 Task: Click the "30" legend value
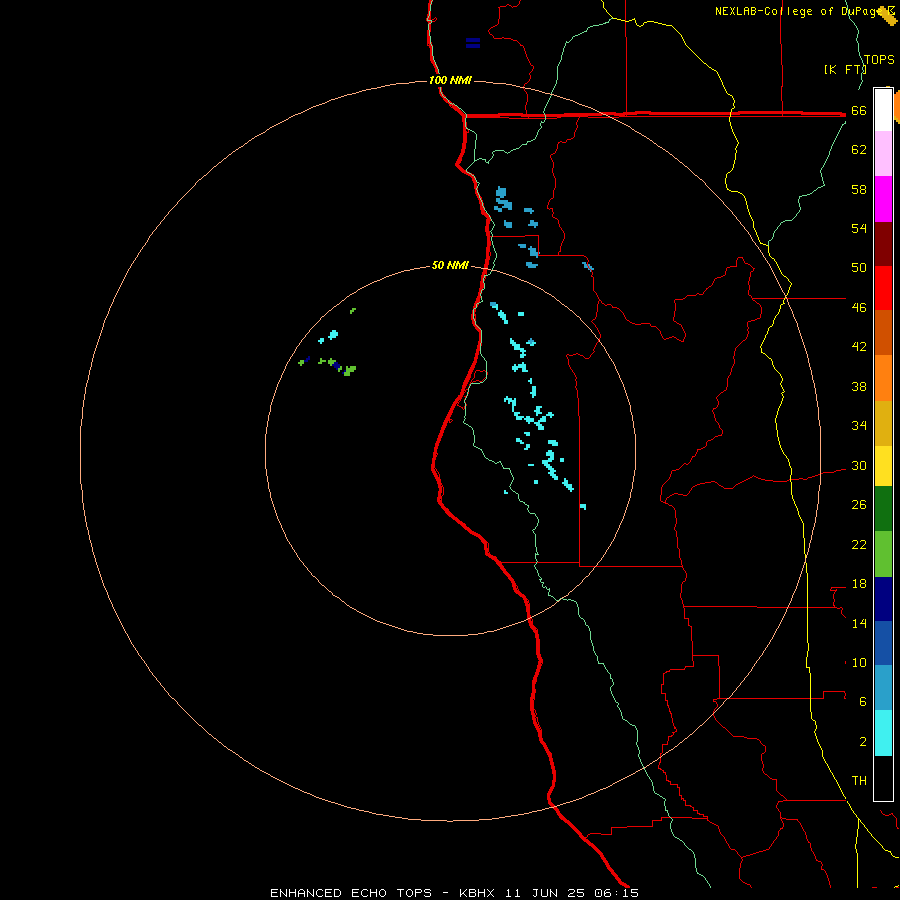click(859, 465)
